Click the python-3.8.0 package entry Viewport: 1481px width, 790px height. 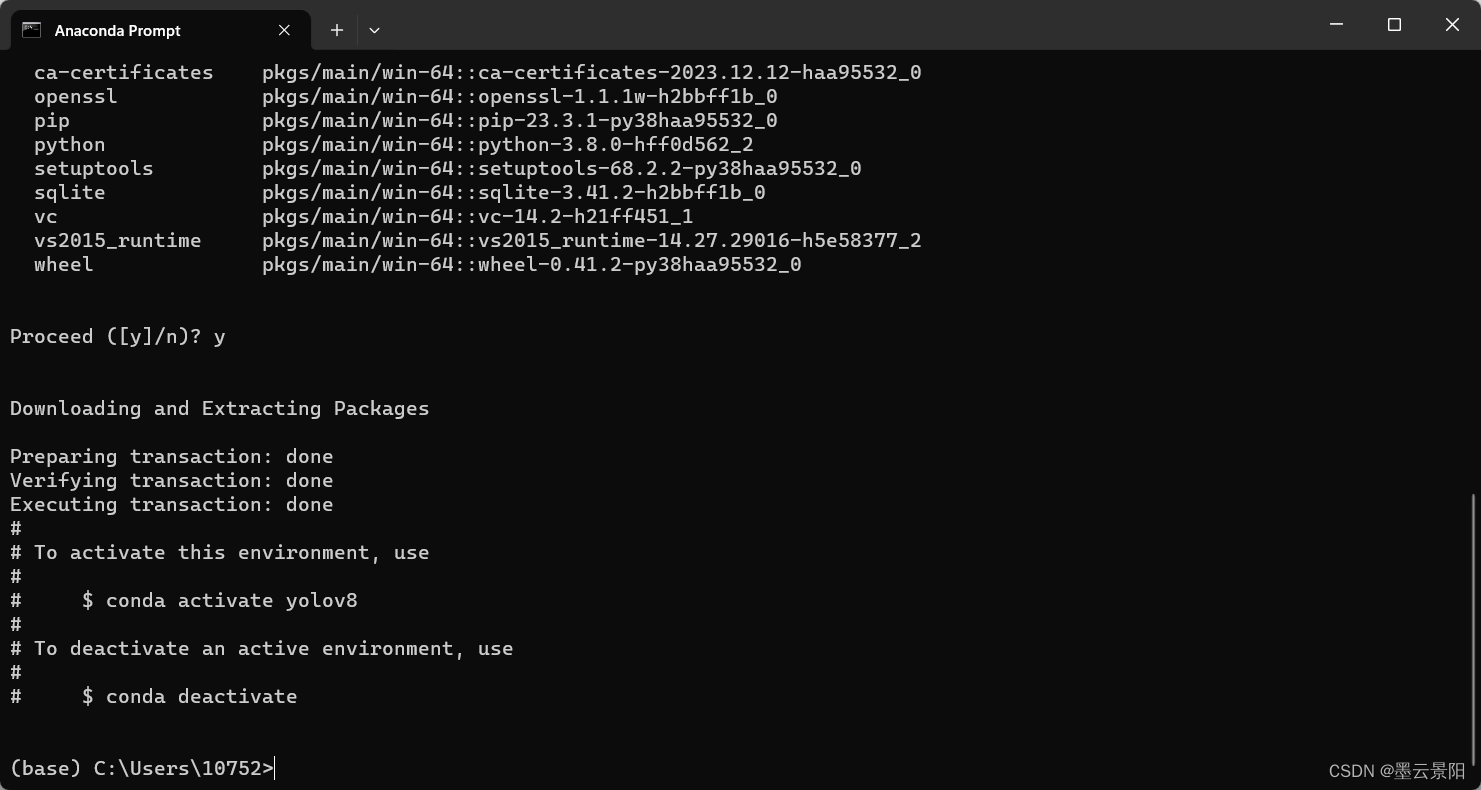506,144
